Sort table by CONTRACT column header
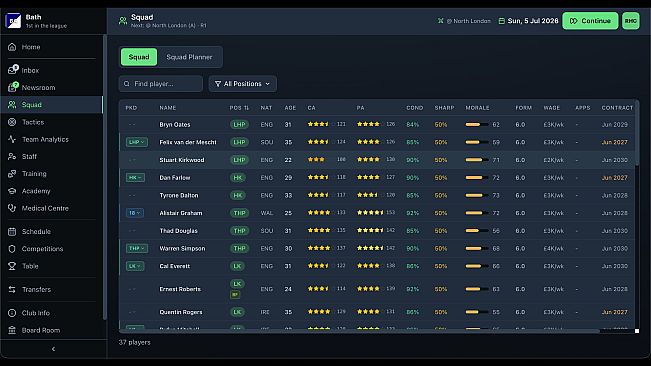651x366 pixels. (617, 108)
